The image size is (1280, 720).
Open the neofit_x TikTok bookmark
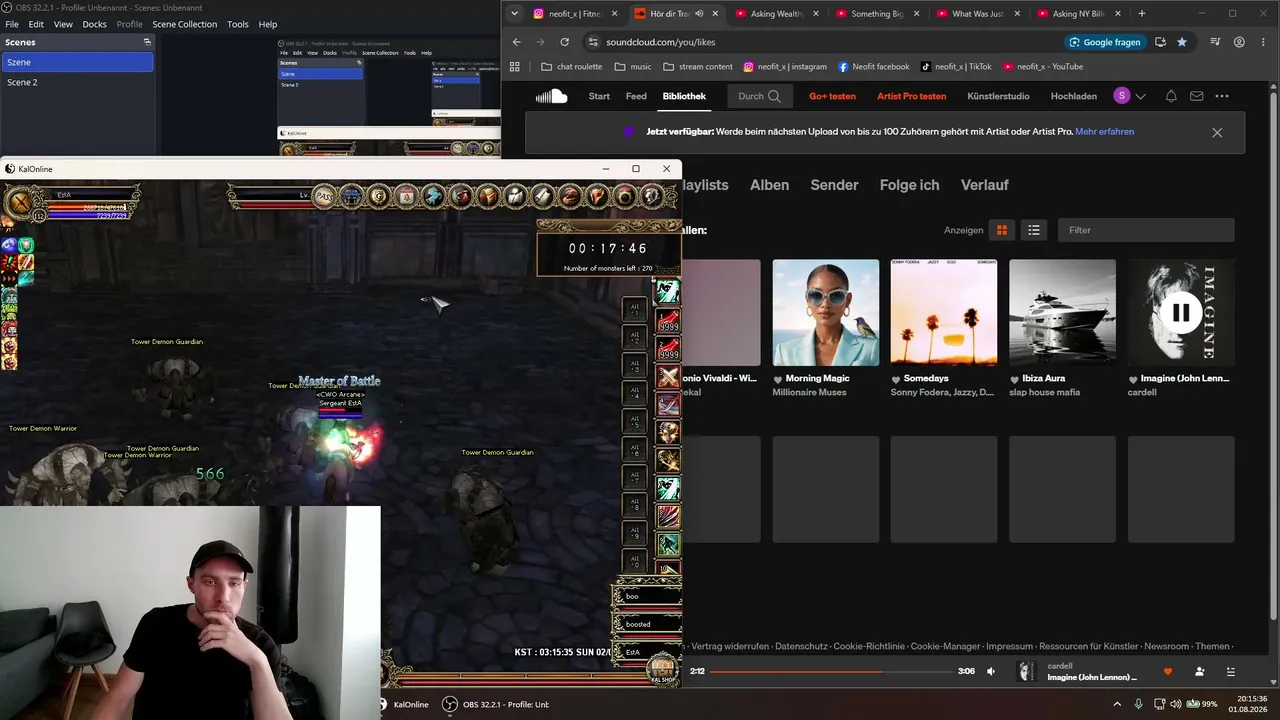[x=956, y=67]
